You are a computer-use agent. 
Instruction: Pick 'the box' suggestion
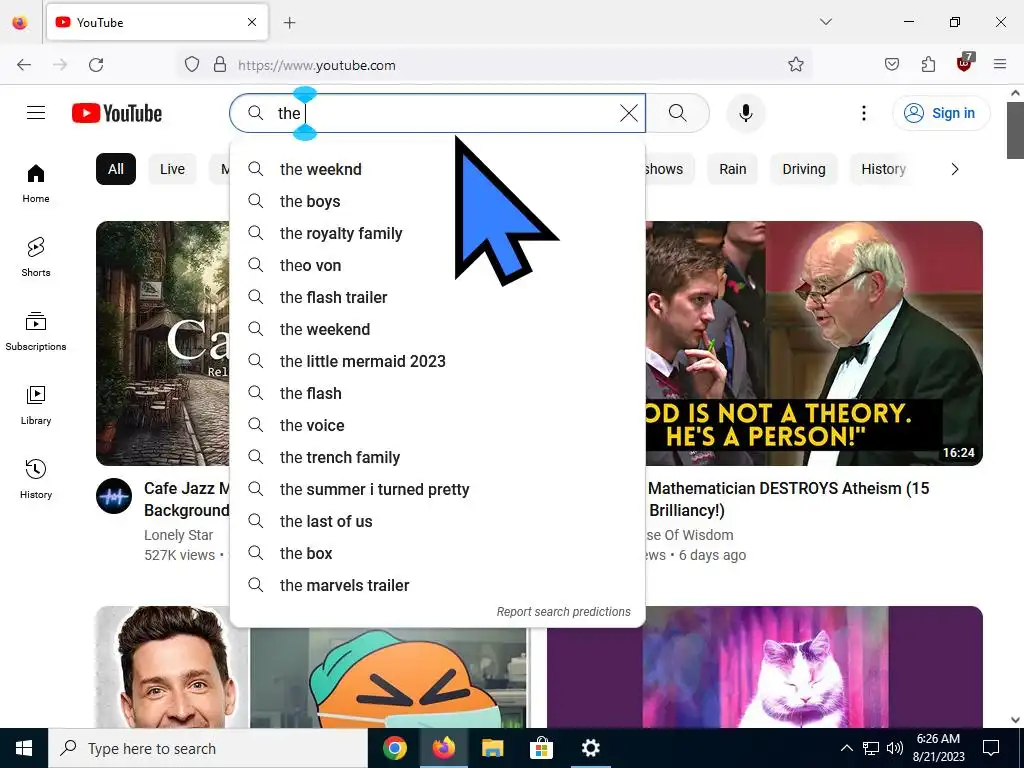pos(438,553)
